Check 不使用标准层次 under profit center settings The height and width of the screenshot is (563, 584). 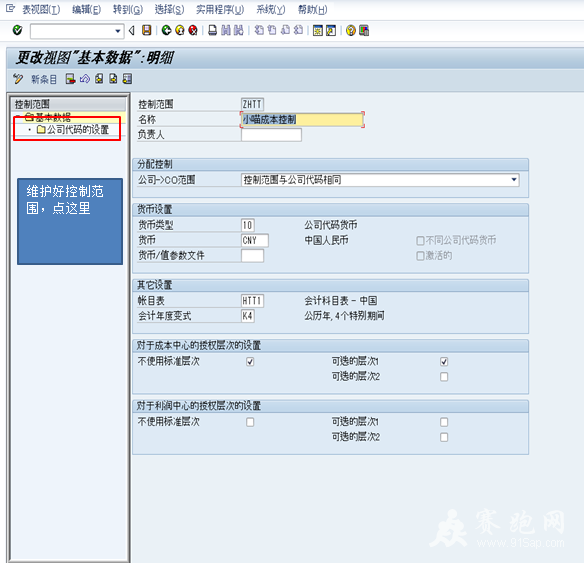pyautogui.click(x=250, y=422)
